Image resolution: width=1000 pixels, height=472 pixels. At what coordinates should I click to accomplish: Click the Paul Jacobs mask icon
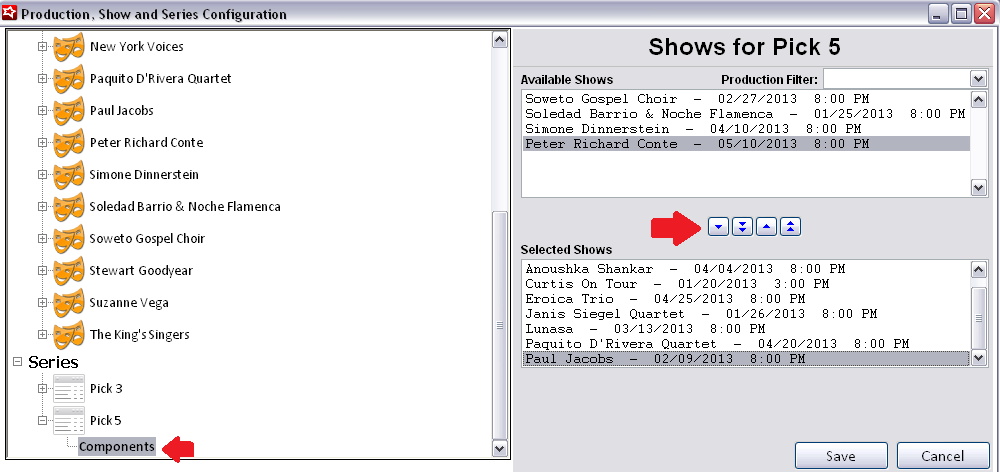68,111
